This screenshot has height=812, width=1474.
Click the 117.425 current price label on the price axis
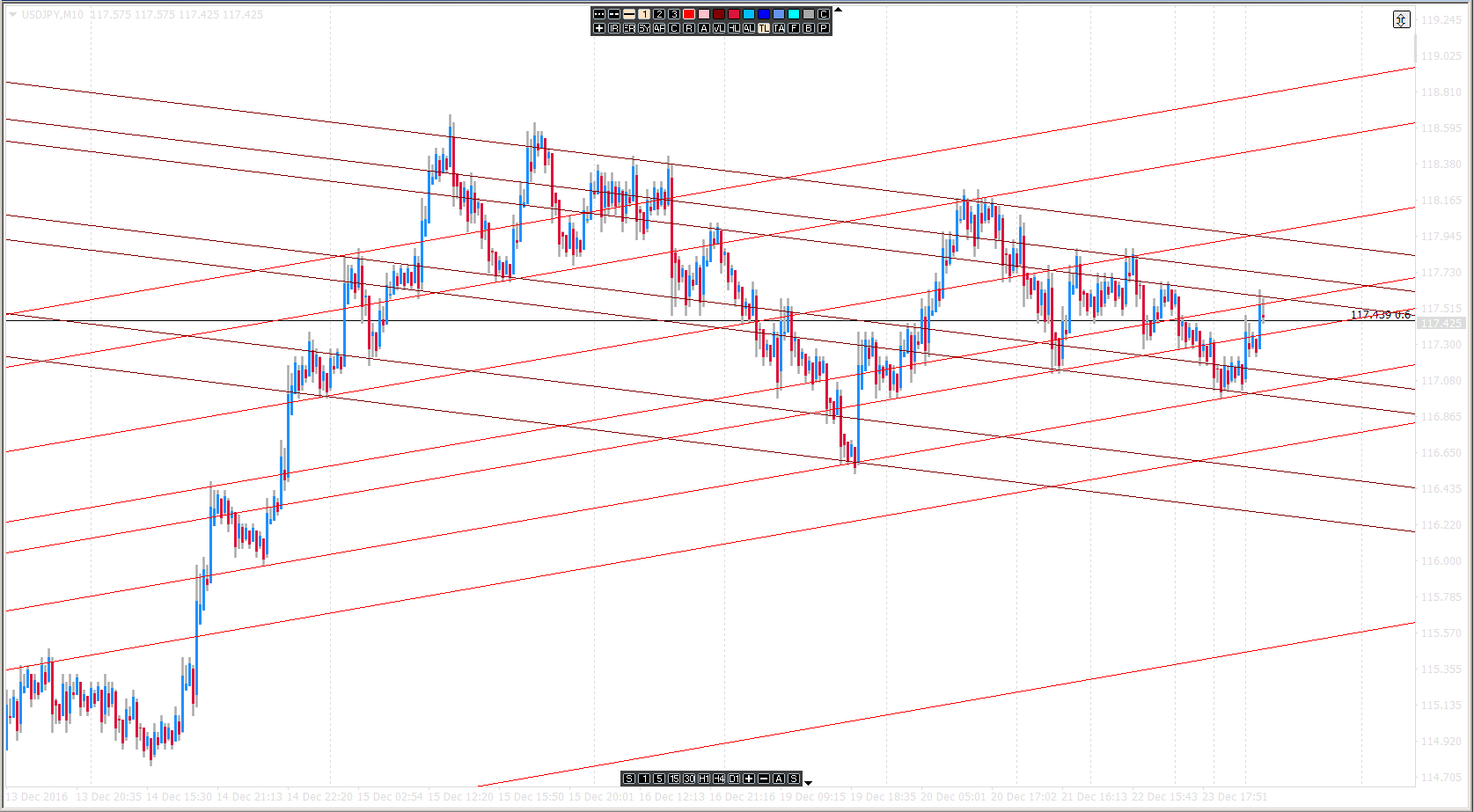click(x=1441, y=324)
